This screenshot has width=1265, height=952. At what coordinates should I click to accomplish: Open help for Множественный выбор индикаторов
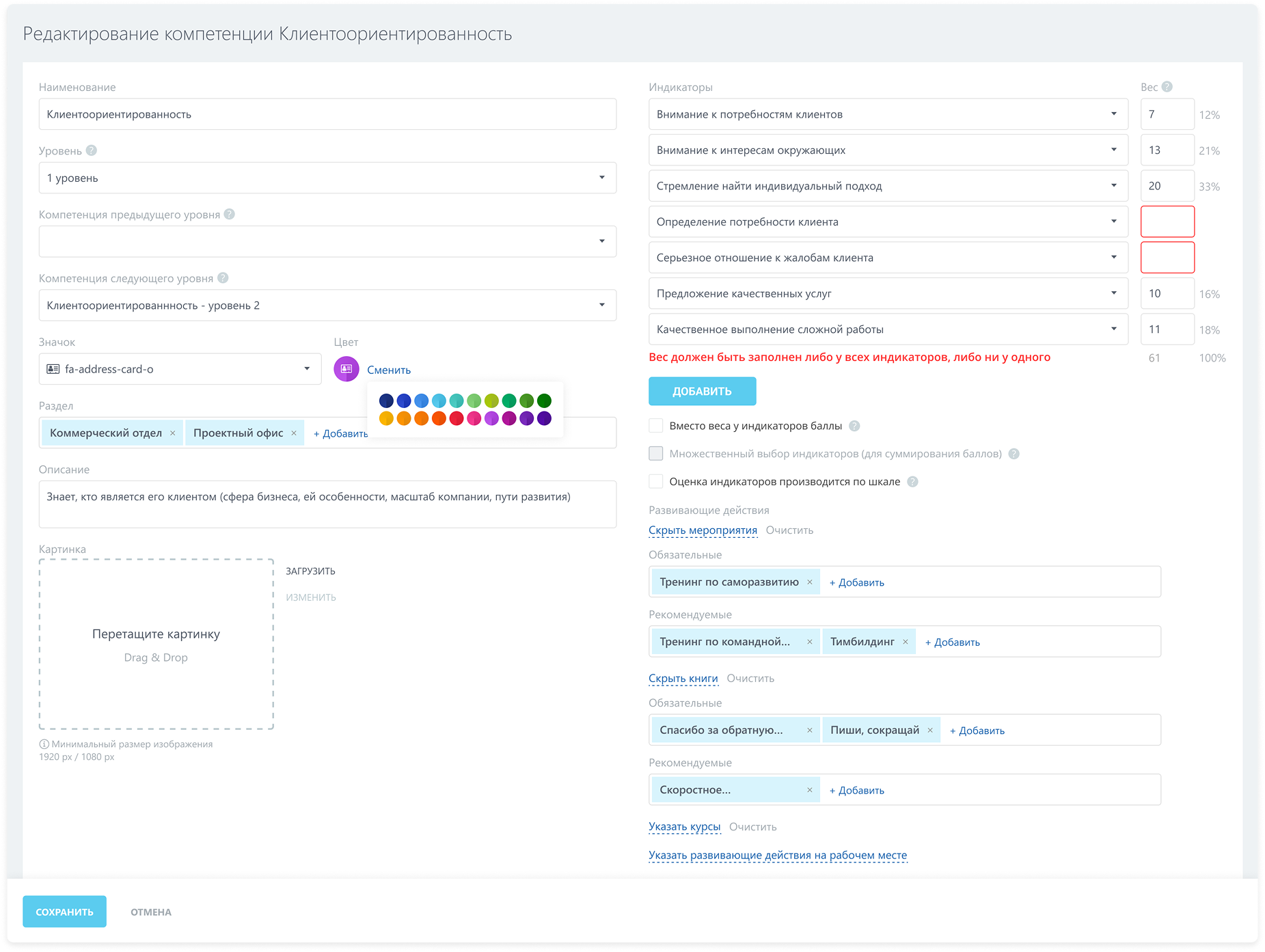click(1014, 454)
